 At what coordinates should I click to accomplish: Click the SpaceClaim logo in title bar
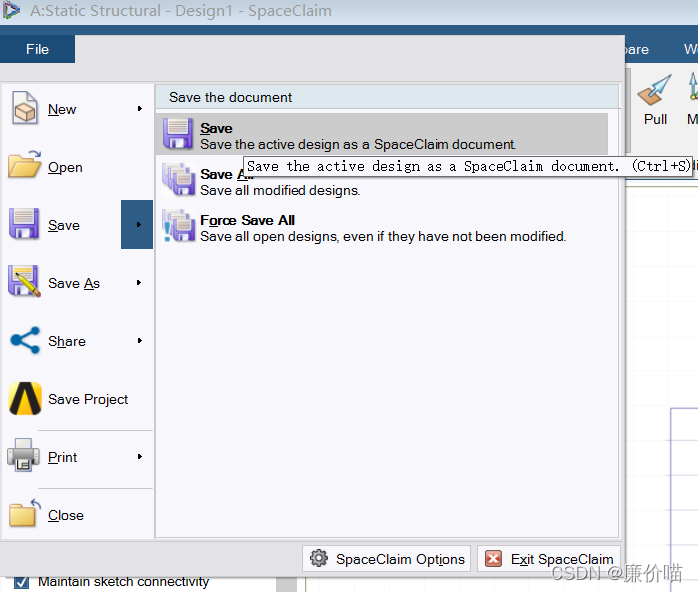coord(11,10)
